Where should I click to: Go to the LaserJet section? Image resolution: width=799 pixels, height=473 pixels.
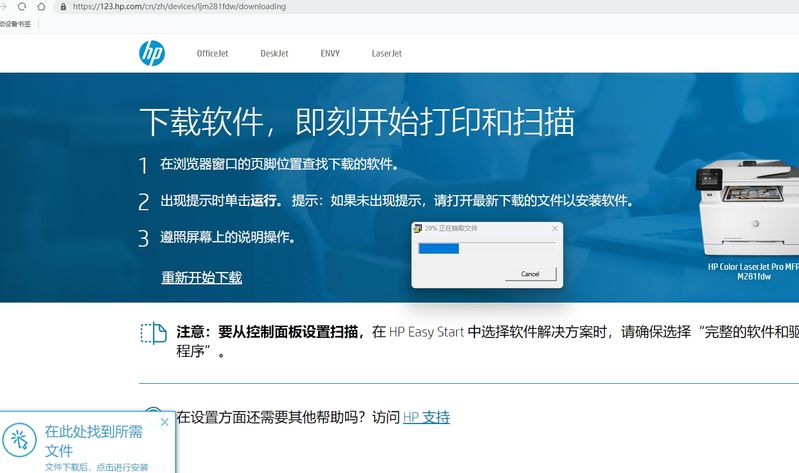click(386, 54)
